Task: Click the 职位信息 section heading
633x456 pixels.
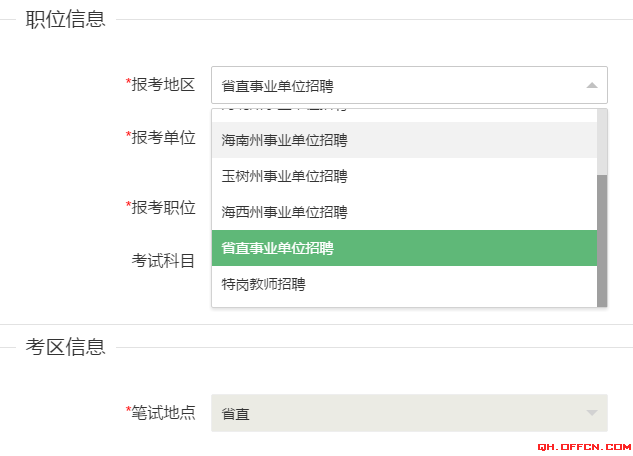Action: [x=65, y=19]
